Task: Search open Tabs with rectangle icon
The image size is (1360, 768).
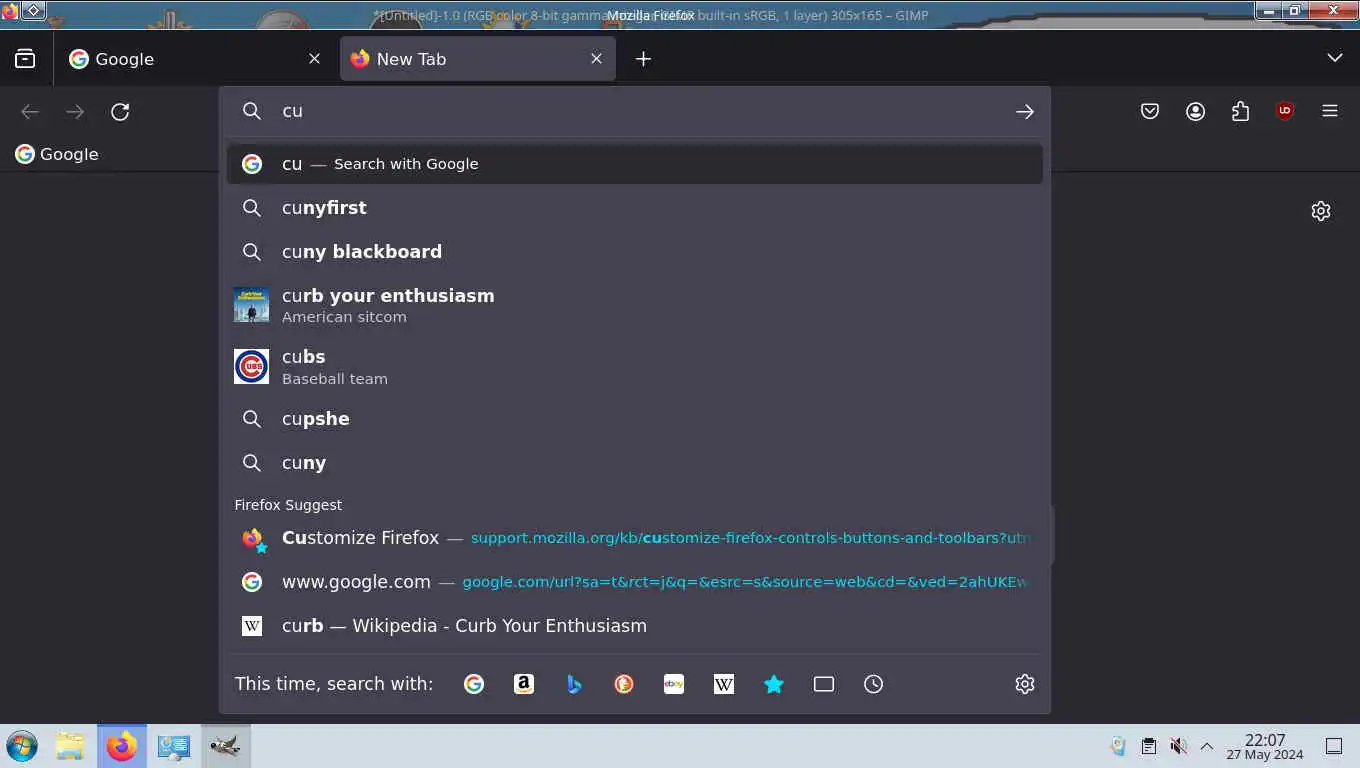Action: 824,684
